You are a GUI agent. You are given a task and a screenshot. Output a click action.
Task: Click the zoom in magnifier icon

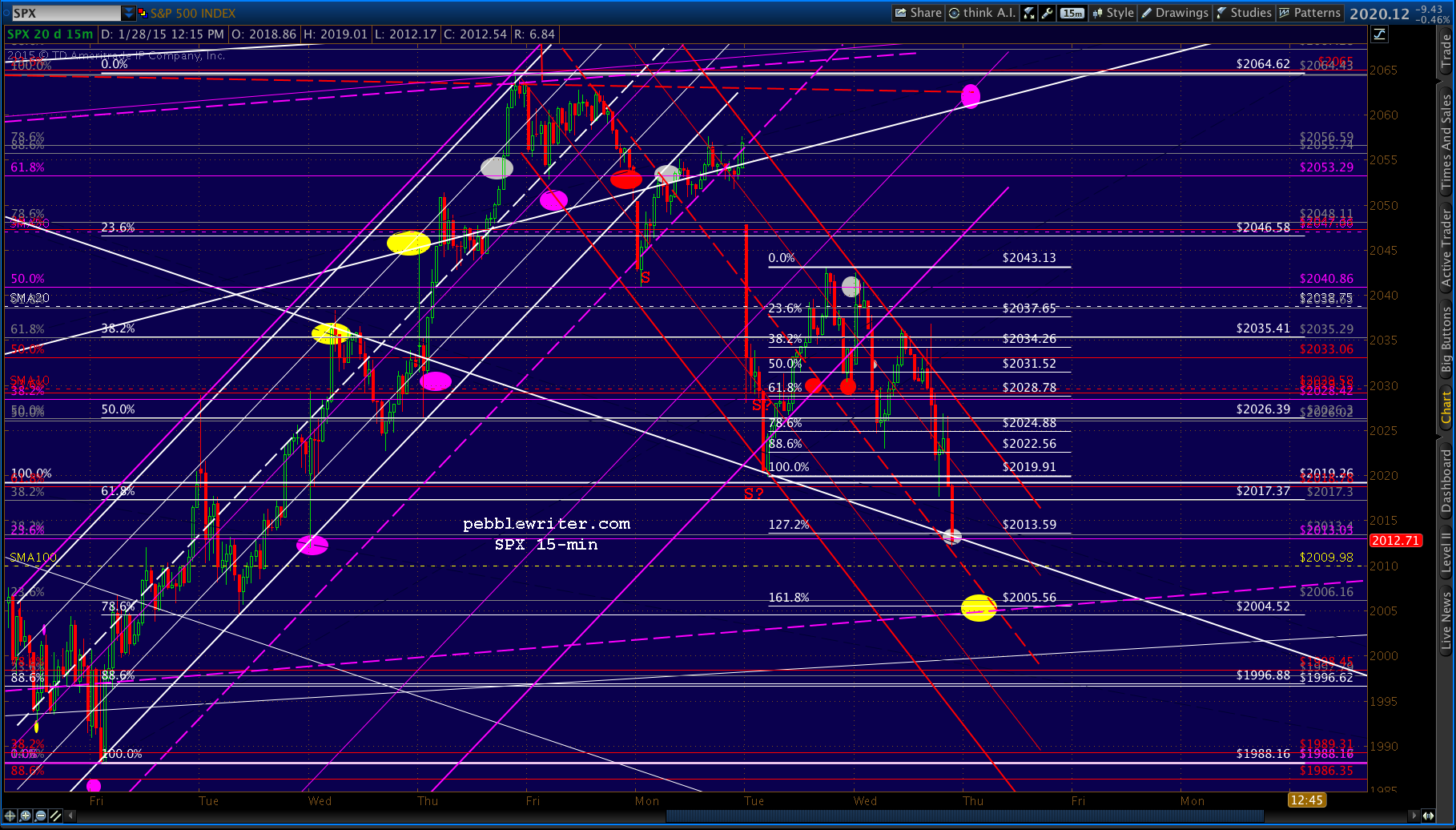point(26,816)
